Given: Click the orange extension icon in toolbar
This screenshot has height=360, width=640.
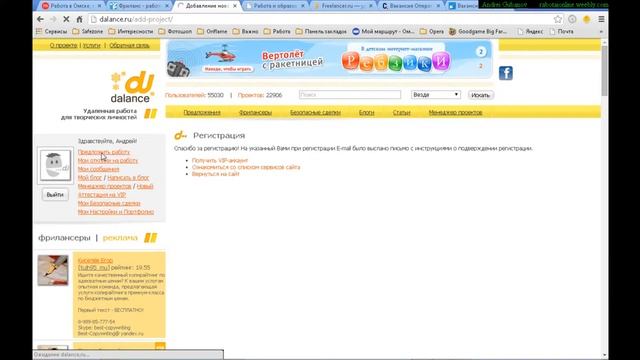Looking at the screenshot, I should (587, 19).
